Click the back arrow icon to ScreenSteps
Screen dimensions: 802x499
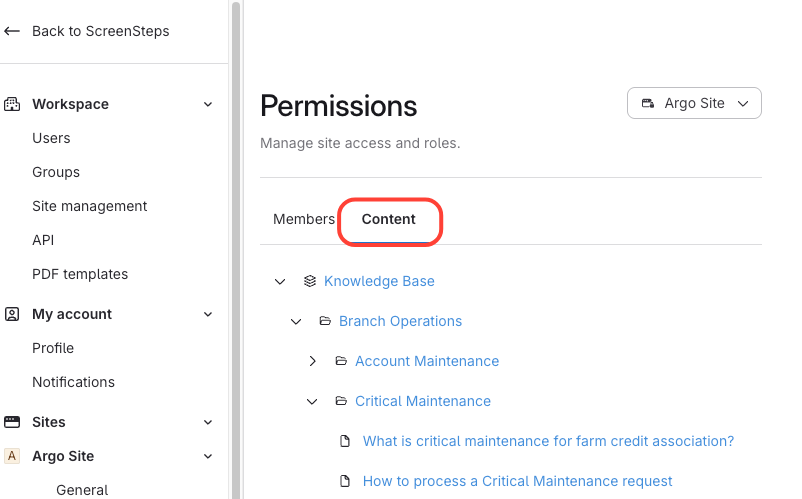click(12, 31)
